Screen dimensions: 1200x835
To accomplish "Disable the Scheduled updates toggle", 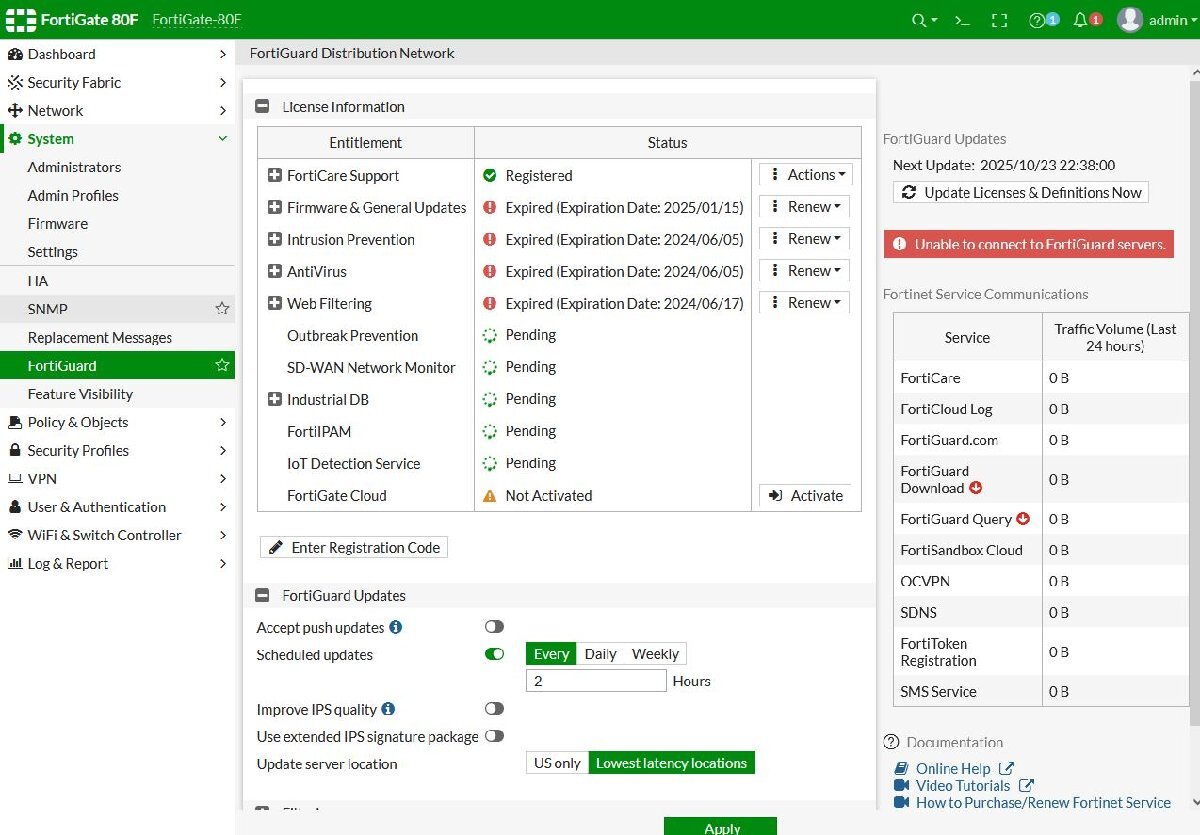I will (x=494, y=654).
